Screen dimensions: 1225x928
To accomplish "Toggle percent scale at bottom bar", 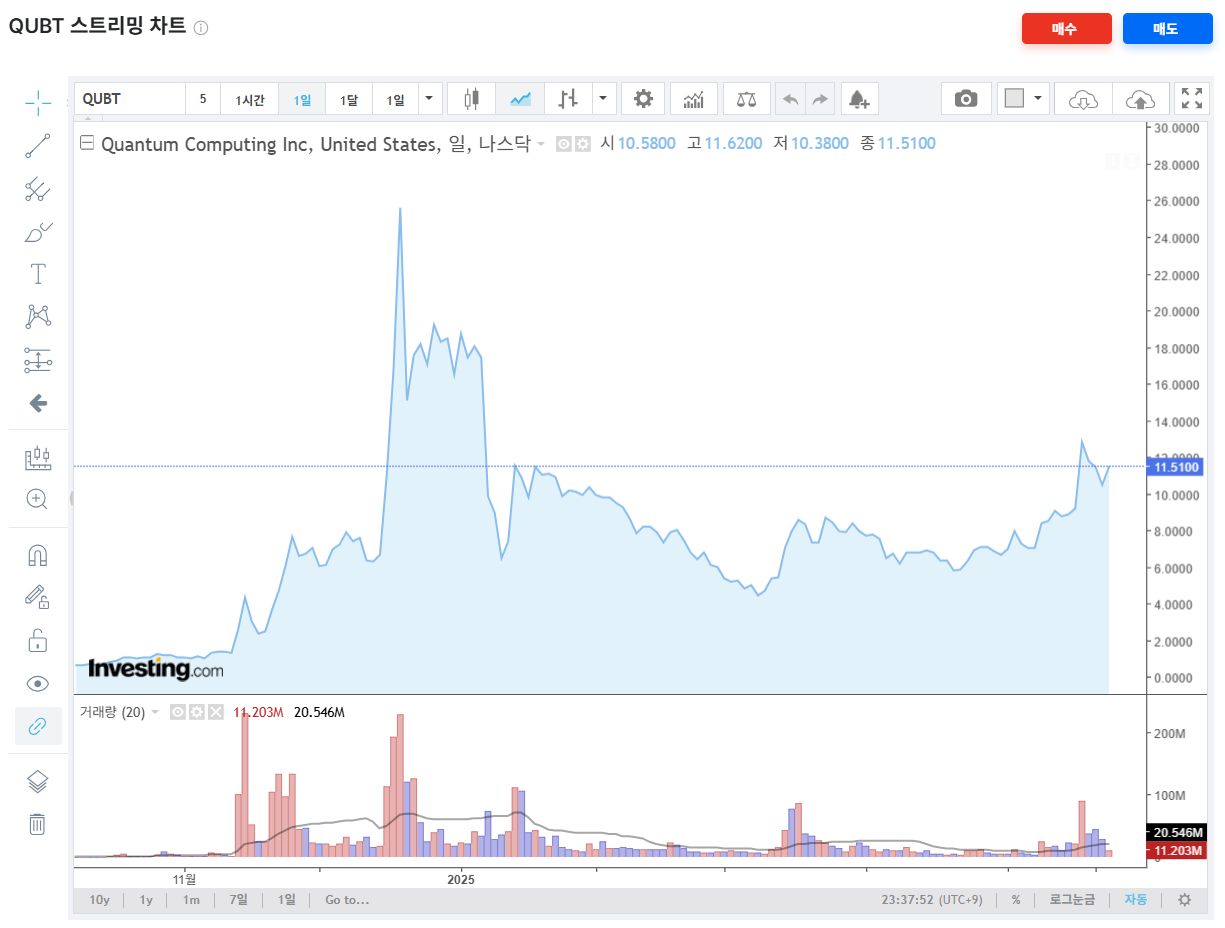I will (1016, 900).
